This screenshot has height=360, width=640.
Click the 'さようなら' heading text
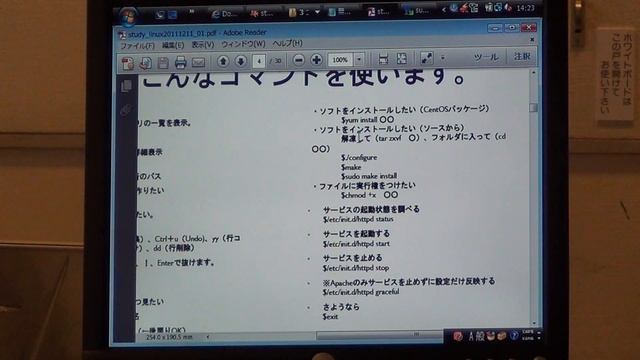pos(341,307)
